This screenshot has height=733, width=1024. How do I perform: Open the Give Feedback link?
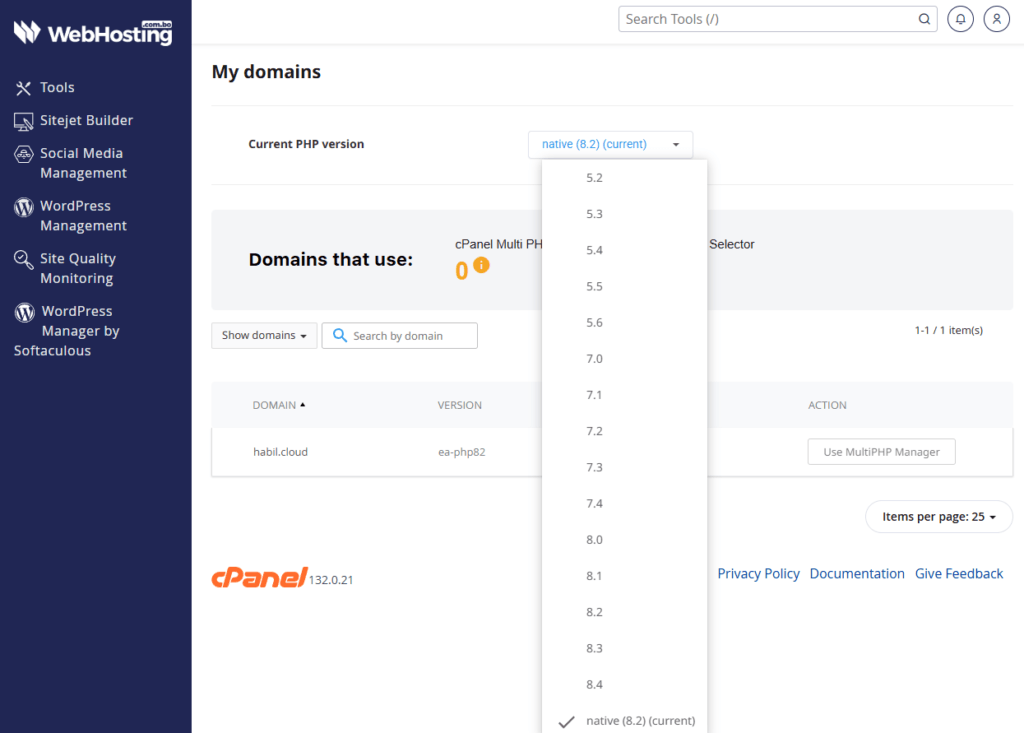(959, 574)
